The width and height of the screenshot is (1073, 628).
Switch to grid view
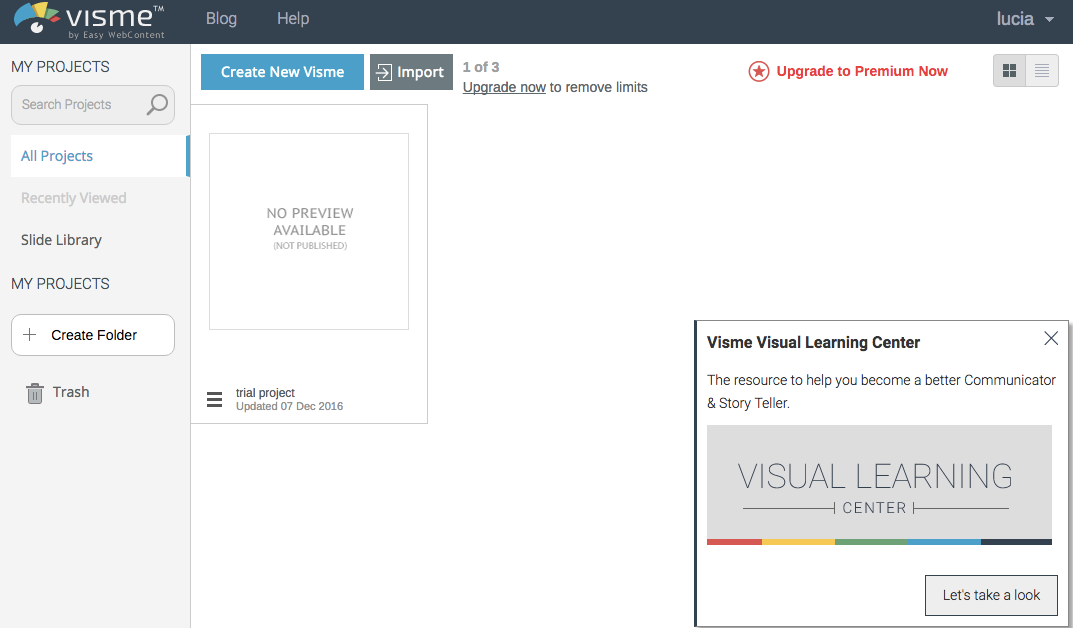coord(1009,70)
